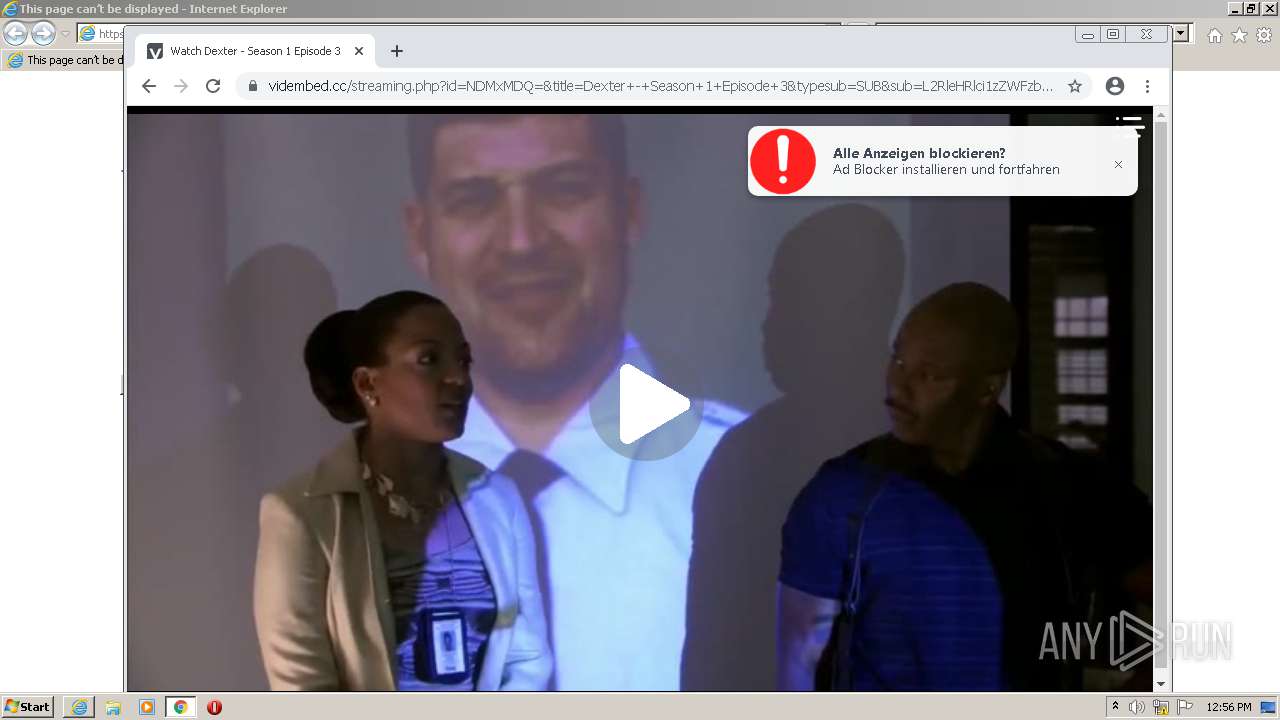Image resolution: width=1280 pixels, height=720 pixels.
Task: Go forward in Chrome
Action: [x=181, y=86]
